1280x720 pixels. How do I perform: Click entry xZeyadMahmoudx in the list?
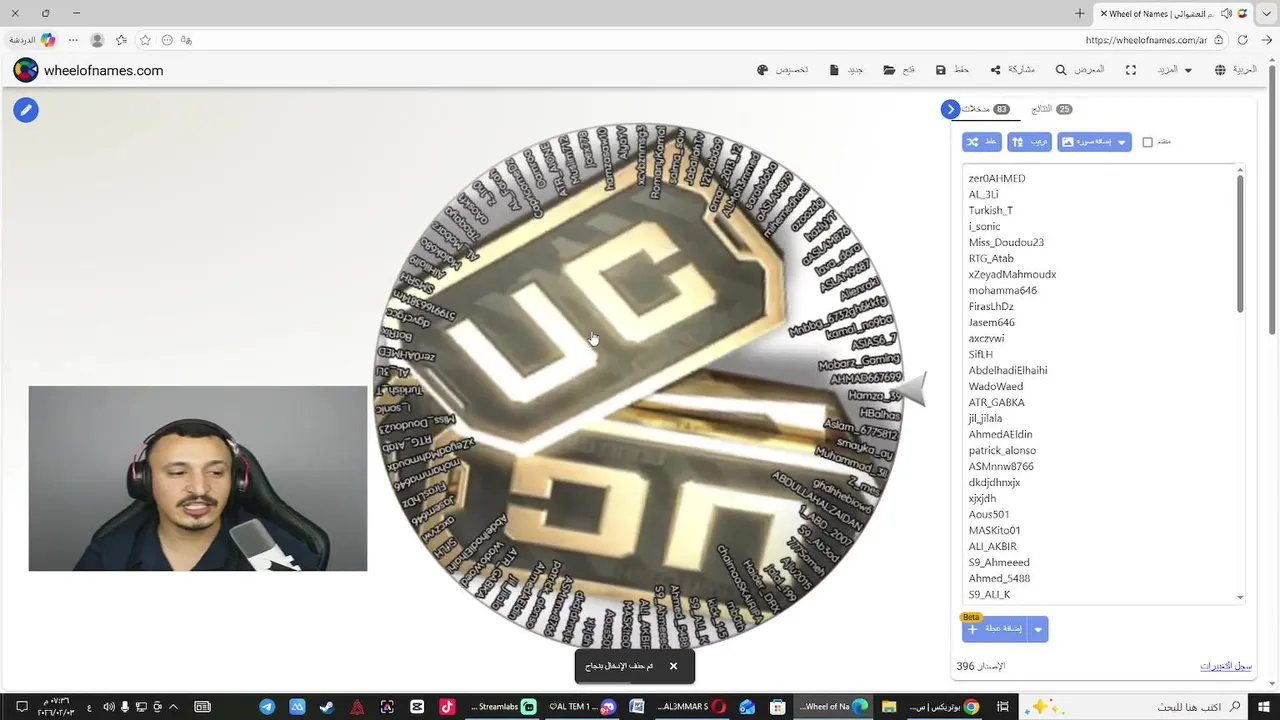coord(1012,274)
